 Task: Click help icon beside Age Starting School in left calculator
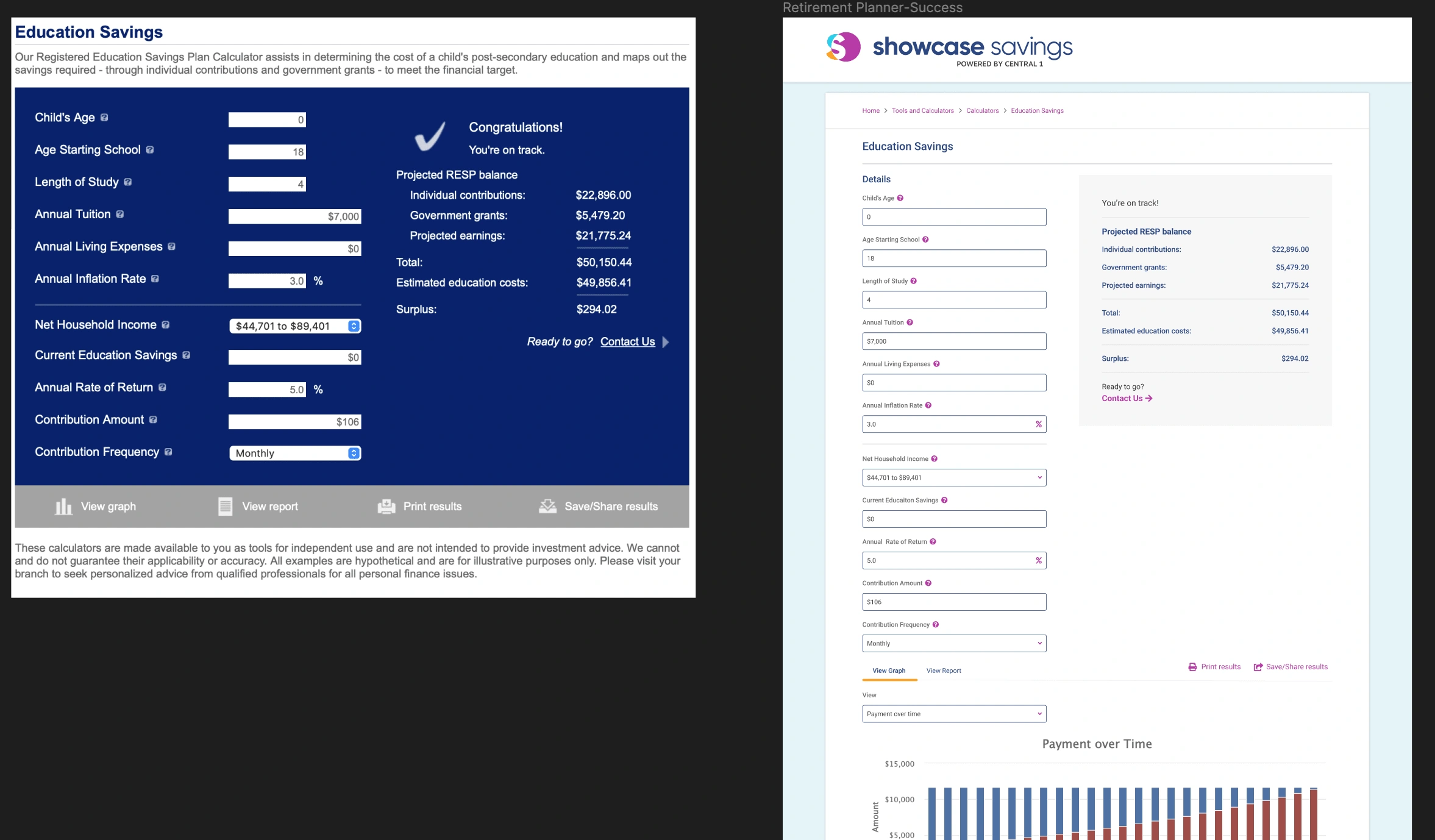[x=150, y=150]
